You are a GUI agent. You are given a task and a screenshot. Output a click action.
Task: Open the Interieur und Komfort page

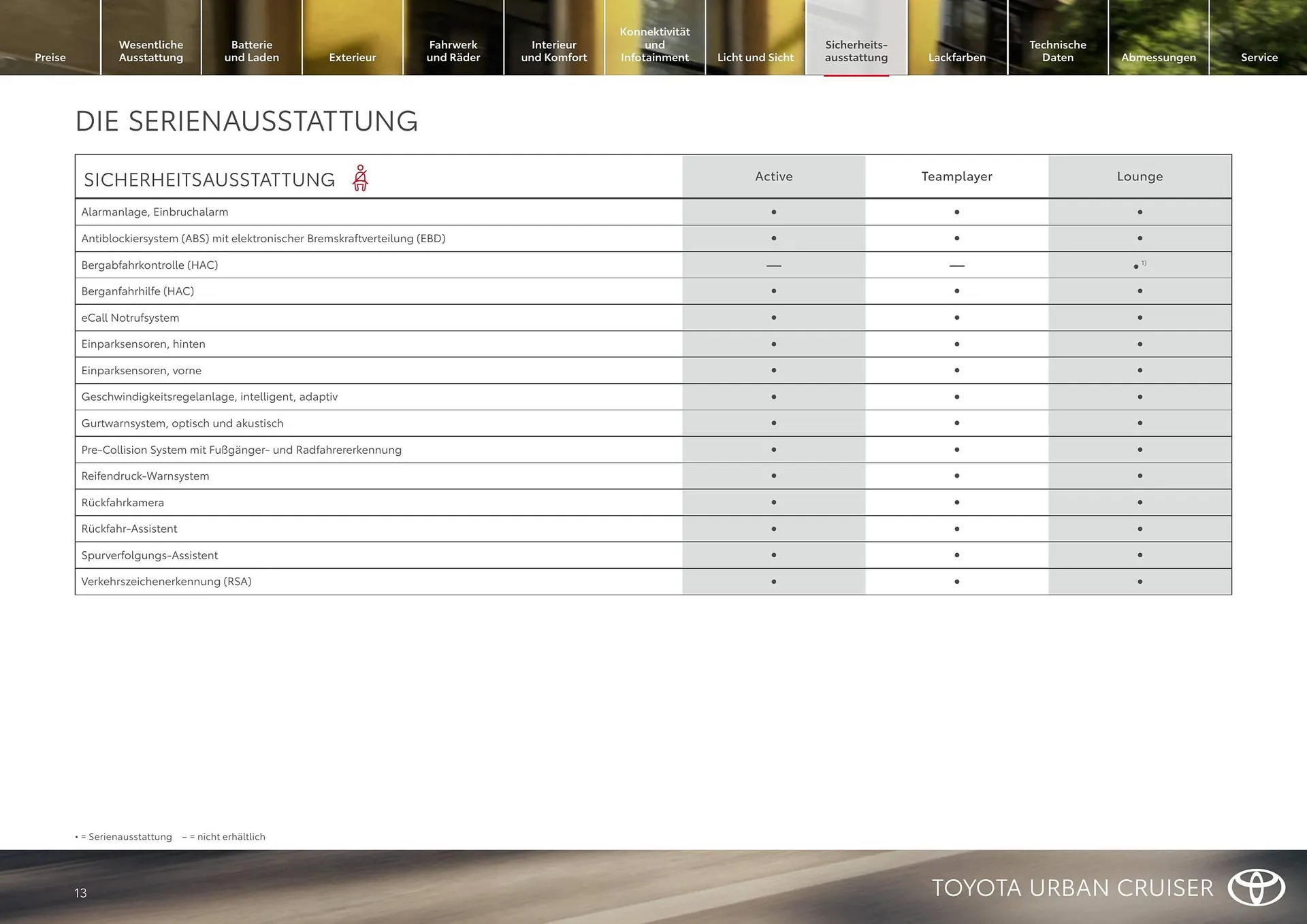tap(554, 51)
